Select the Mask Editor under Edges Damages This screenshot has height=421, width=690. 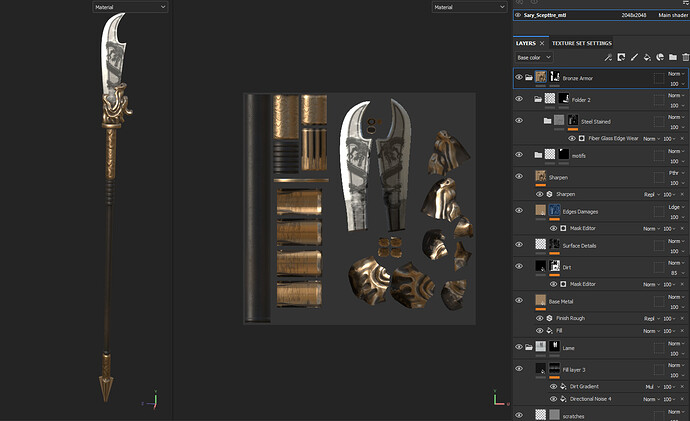click(583, 228)
